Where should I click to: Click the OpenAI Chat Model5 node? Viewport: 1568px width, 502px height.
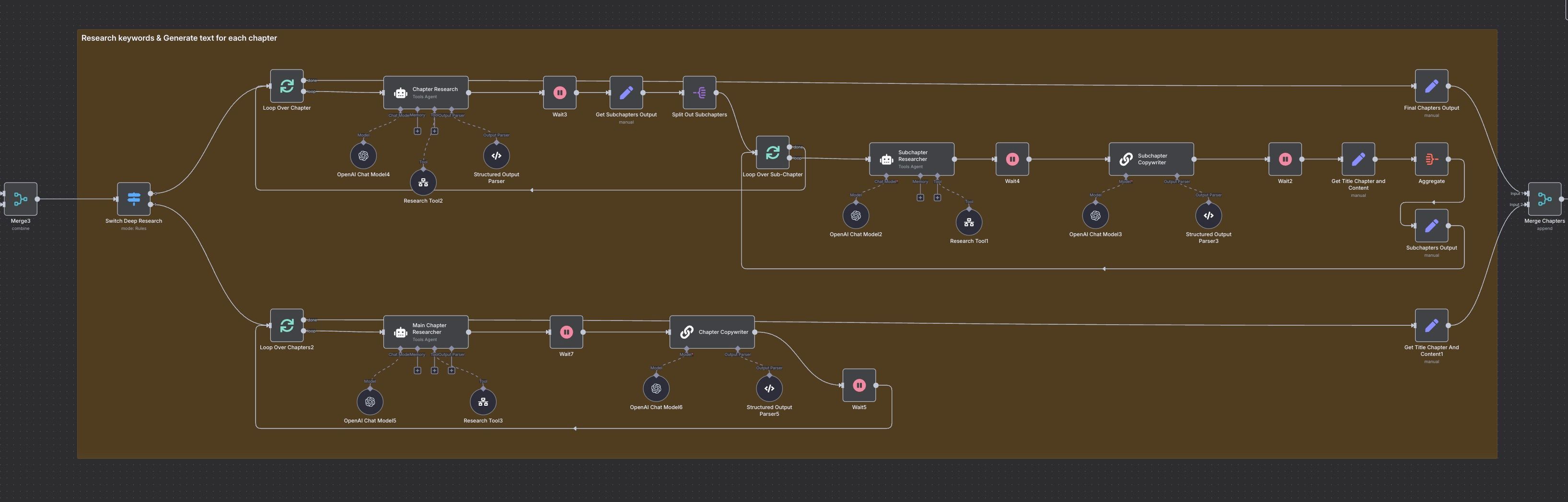click(x=370, y=401)
